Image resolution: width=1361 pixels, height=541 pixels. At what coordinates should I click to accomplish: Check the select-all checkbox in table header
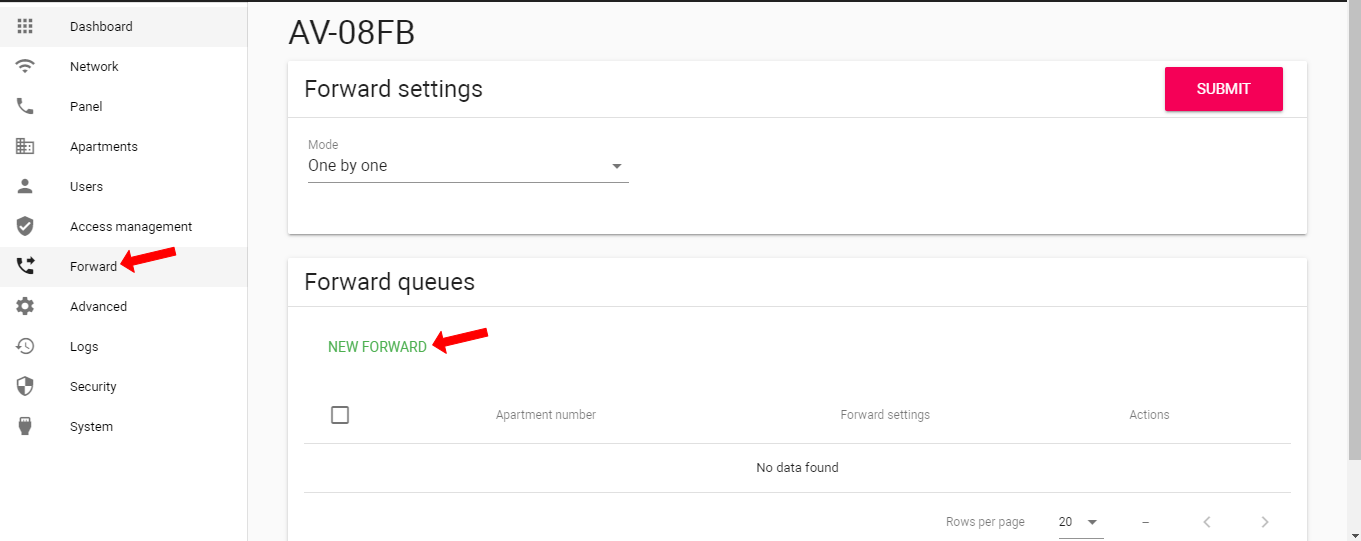tap(340, 415)
